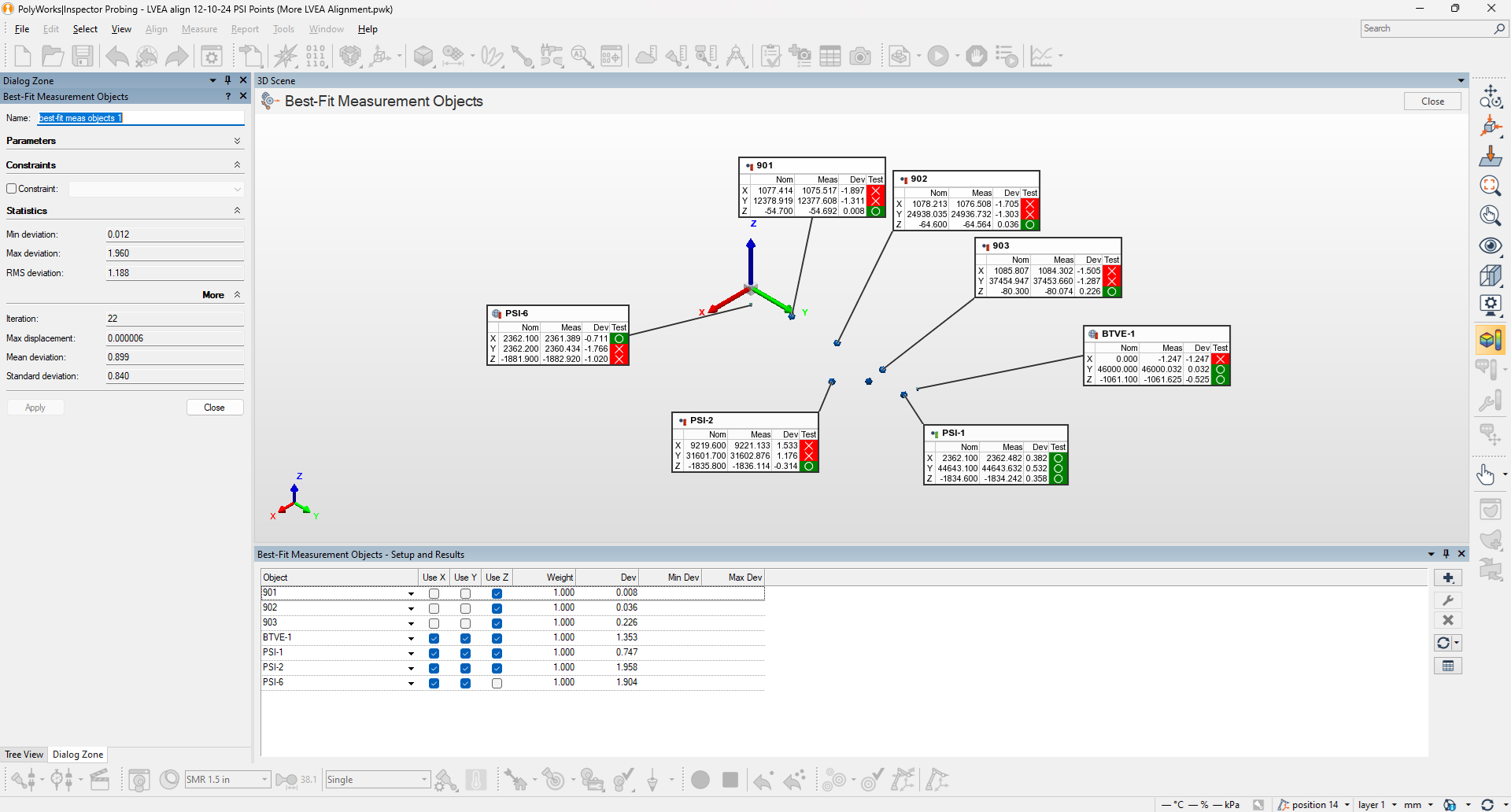
Task: Click the Name input field
Action: click(x=141, y=118)
